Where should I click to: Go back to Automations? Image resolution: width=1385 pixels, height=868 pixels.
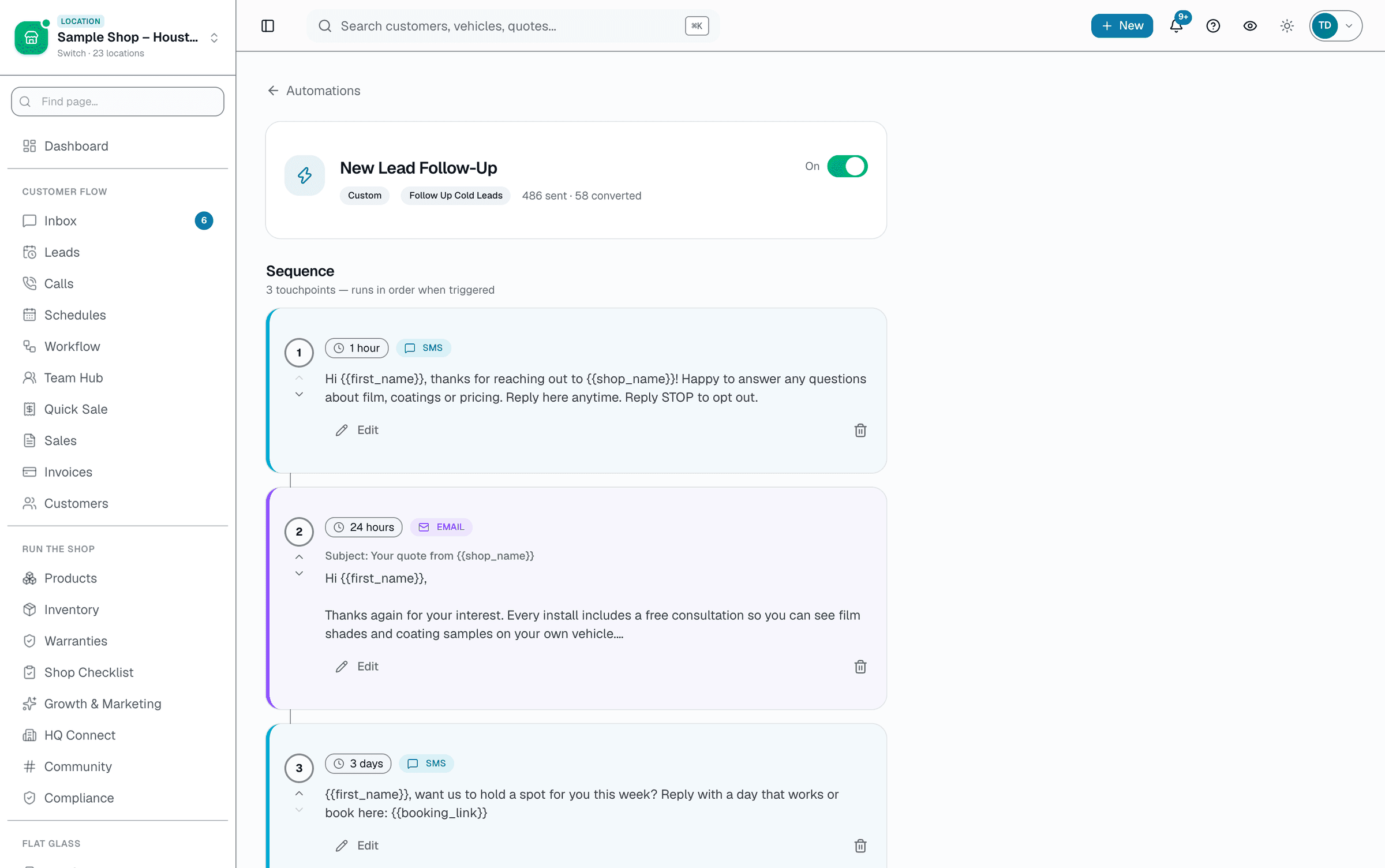pyautogui.click(x=314, y=91)
